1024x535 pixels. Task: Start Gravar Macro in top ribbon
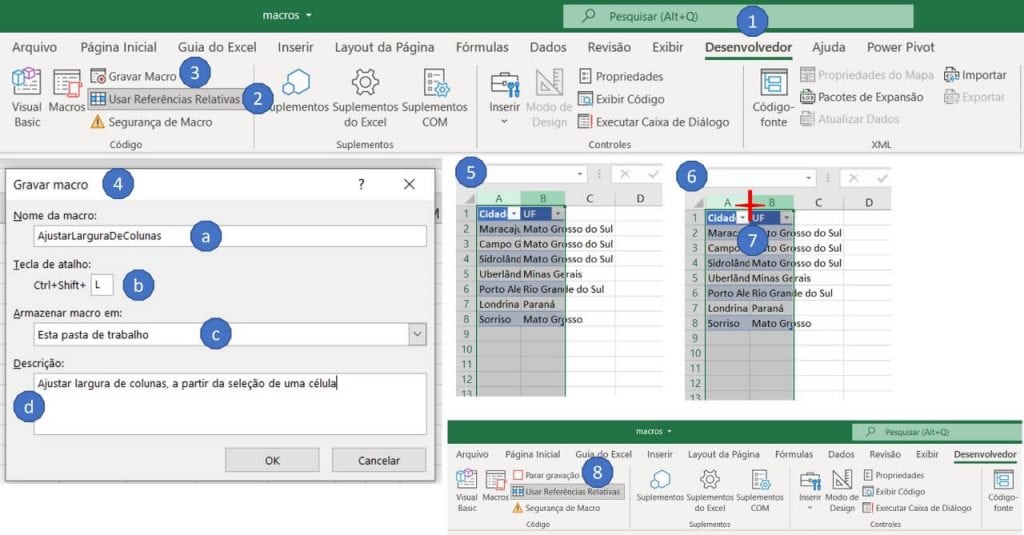pyautogui.click(x=134, y=76)
